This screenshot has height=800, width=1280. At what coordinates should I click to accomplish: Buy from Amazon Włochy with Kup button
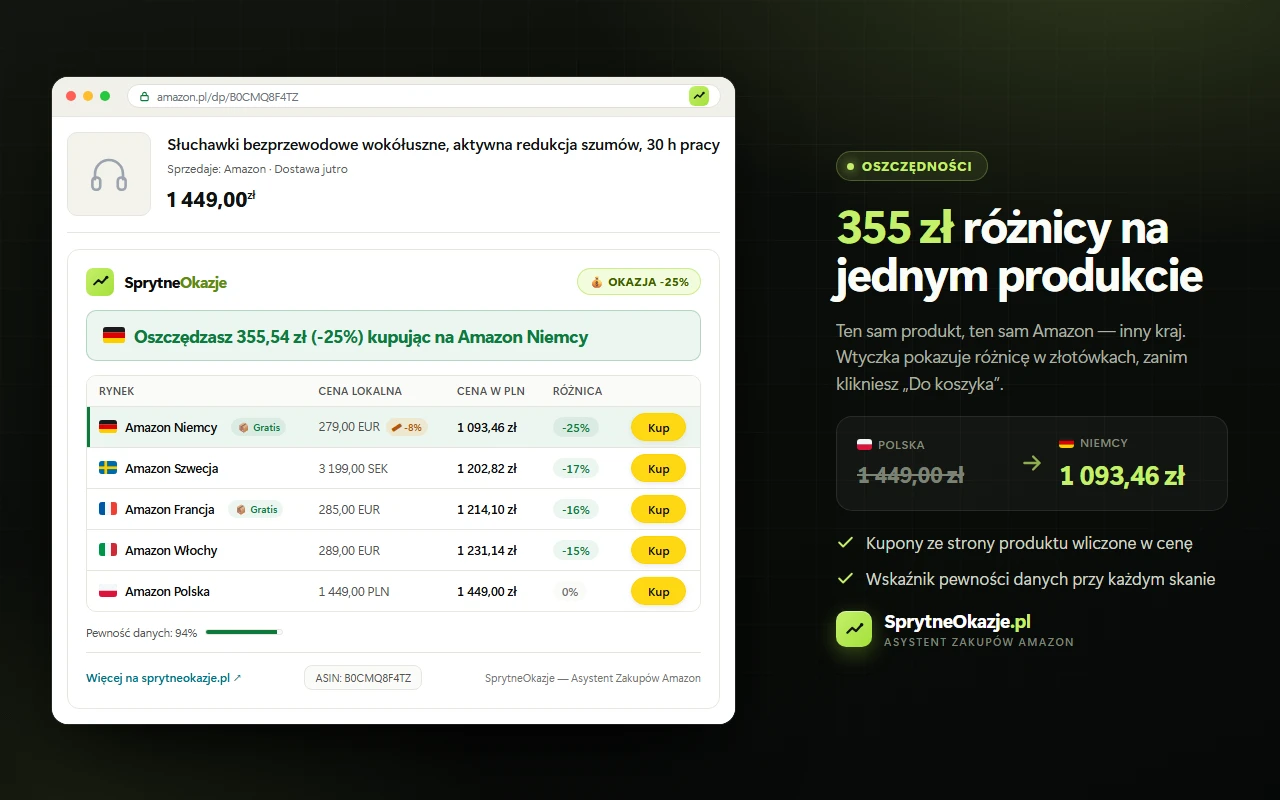pyautogui.click(x=658, y=550)
